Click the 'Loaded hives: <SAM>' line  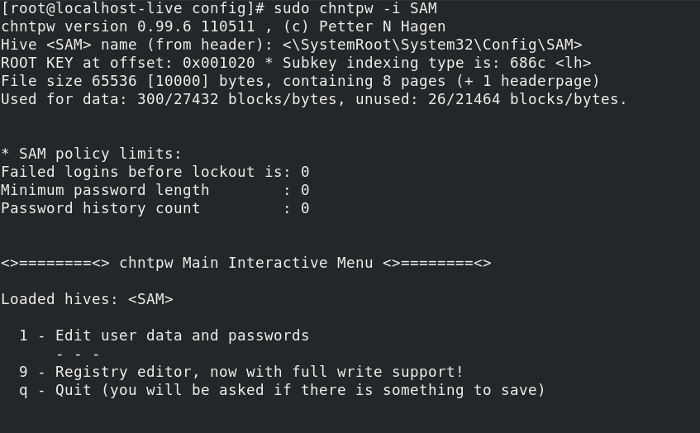pos(87,299)
